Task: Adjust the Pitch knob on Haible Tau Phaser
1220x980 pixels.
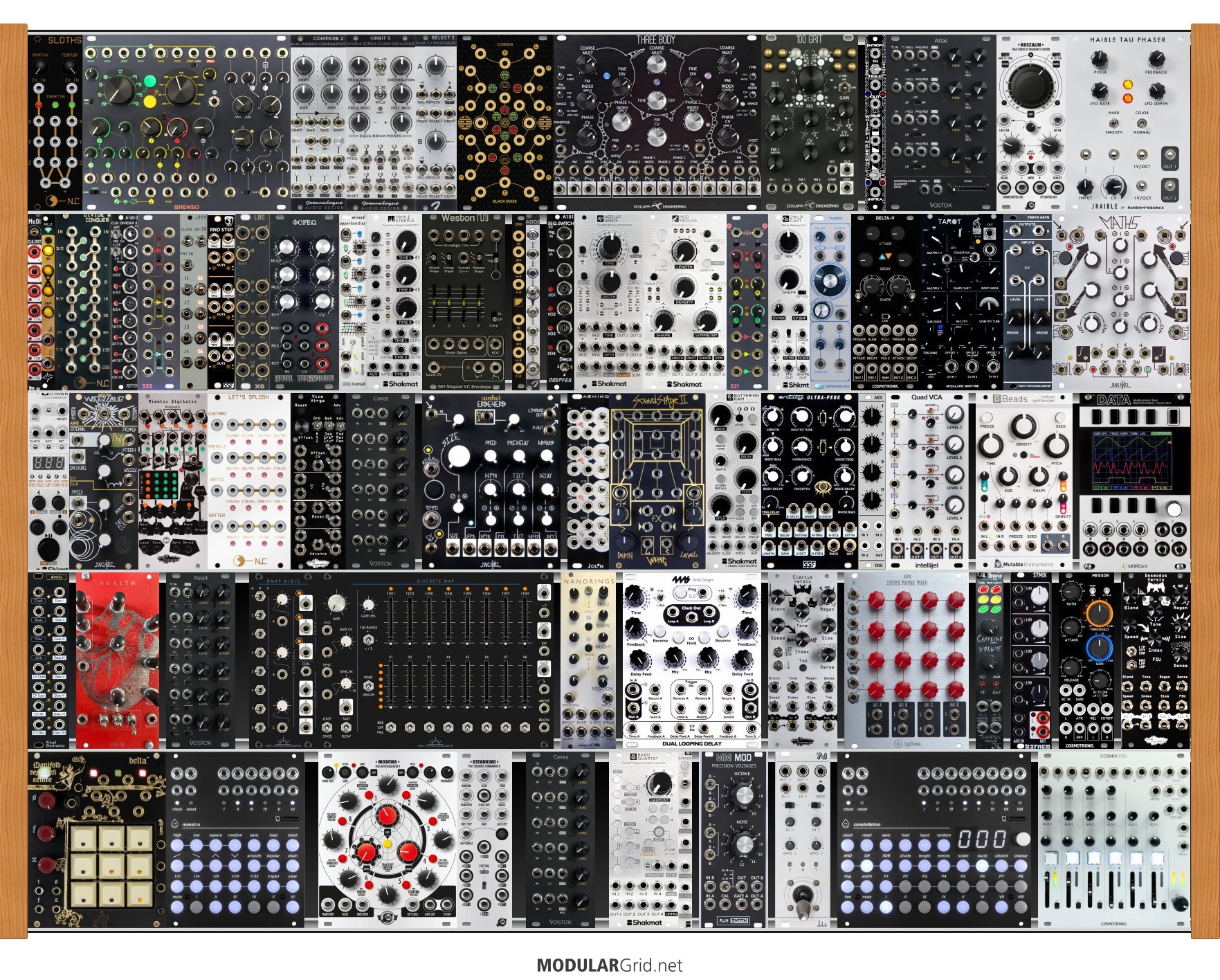Action: [1100, 58]
